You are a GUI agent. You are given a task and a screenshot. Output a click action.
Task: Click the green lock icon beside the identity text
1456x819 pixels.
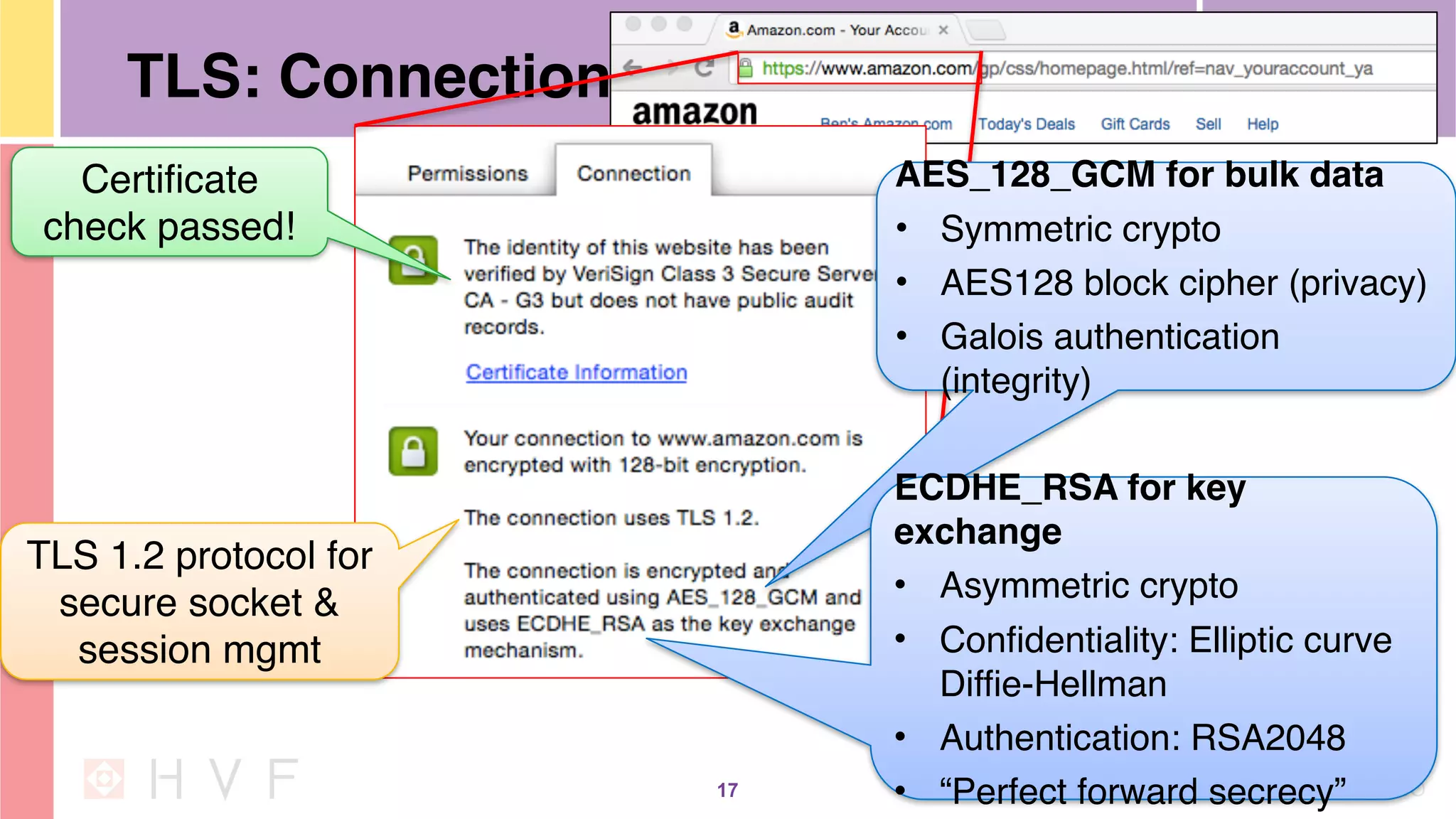pos(413,260)
